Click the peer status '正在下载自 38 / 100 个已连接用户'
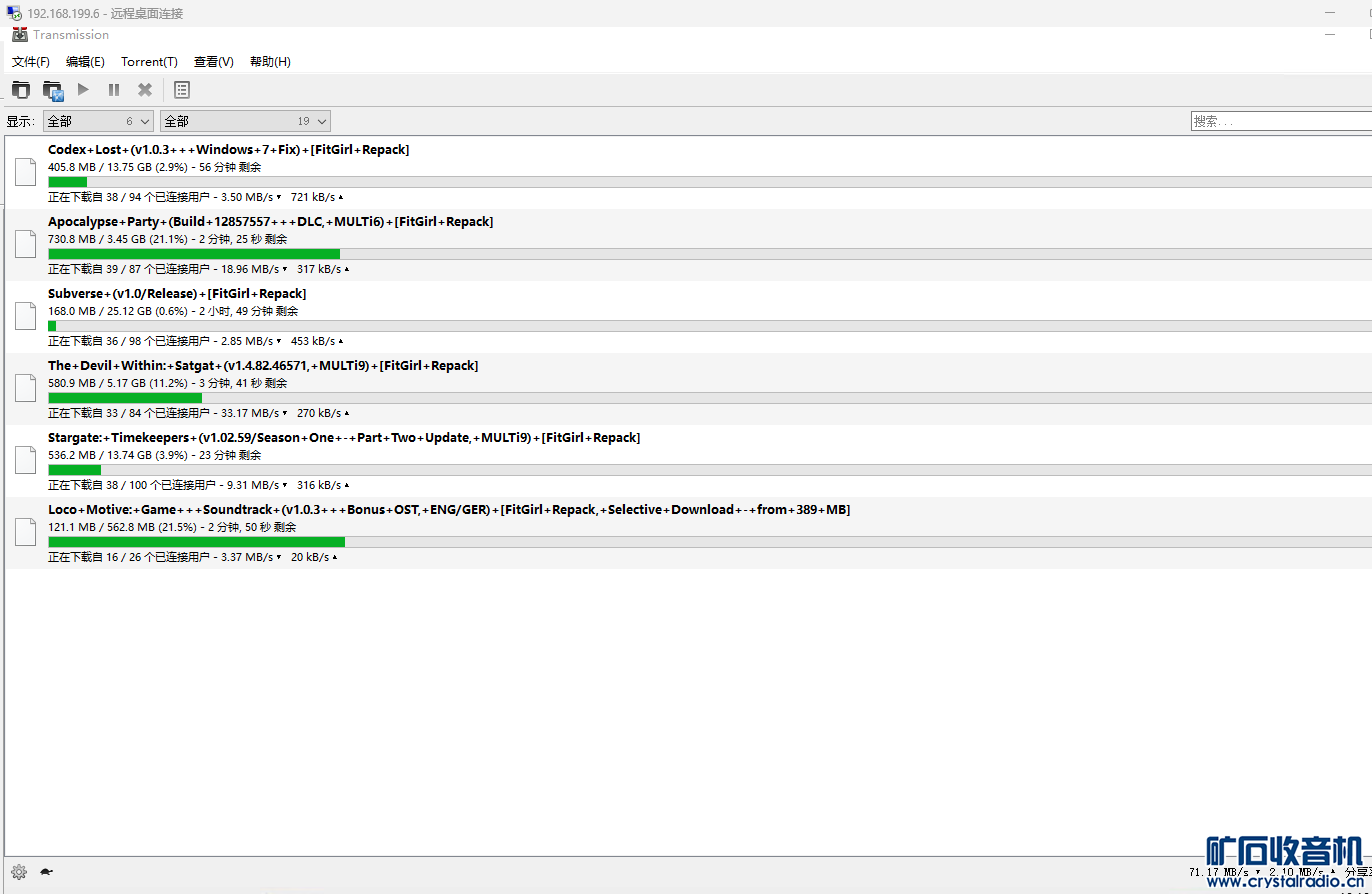 pyautogui.click(x=132, y=486)
